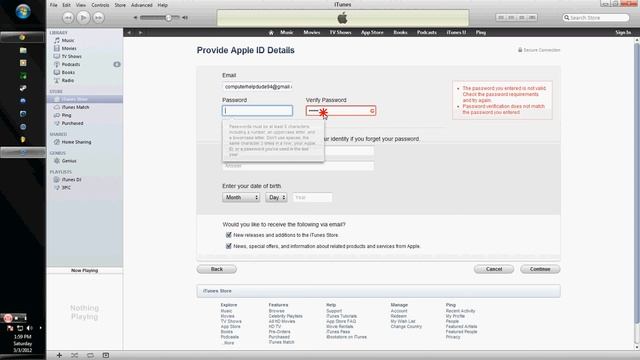The image size is (640, 360).
Task: Click the high-volume speaker icon
Action: [x=185, y=18]
